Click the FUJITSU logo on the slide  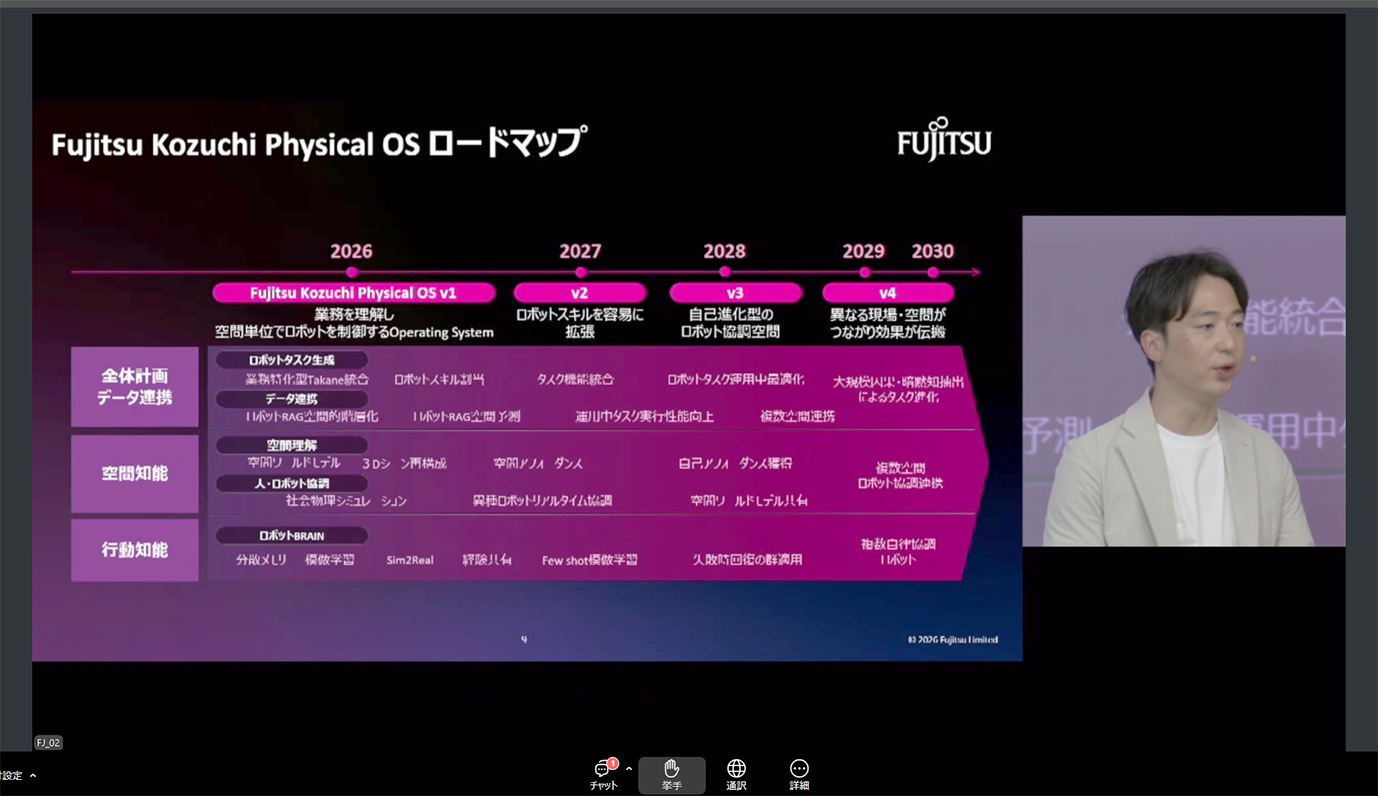(x=943, y=140)
